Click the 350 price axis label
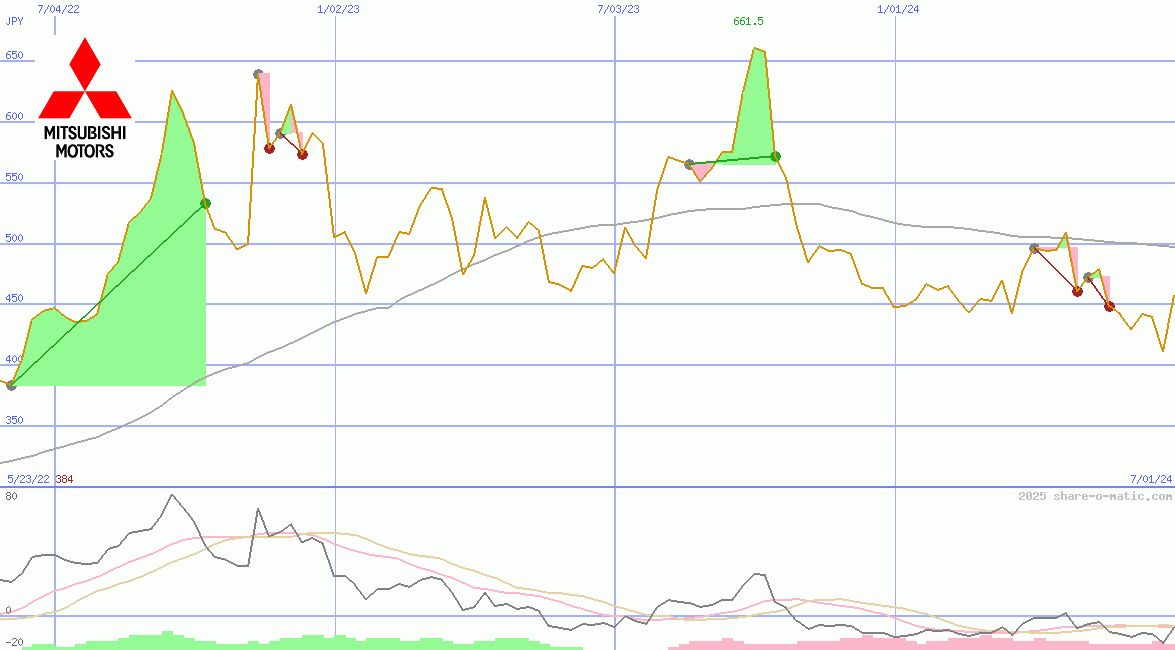The image size is (1175, 650). pos(14,420)
